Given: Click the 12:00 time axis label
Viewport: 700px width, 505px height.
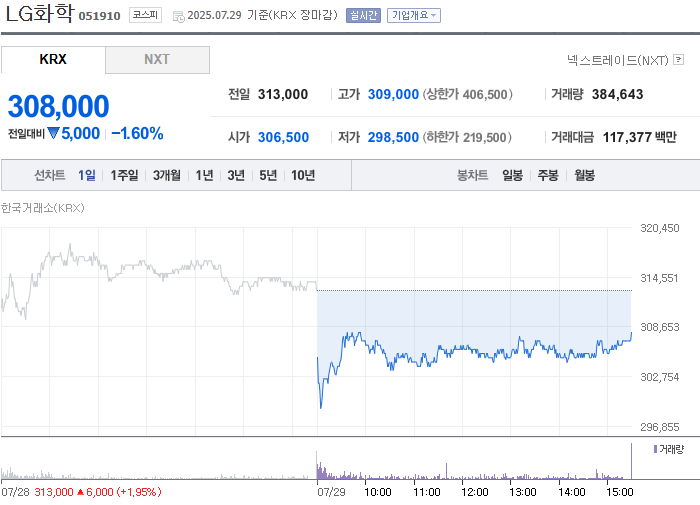Looking at the screenshot, I should (x=475, y=492).
